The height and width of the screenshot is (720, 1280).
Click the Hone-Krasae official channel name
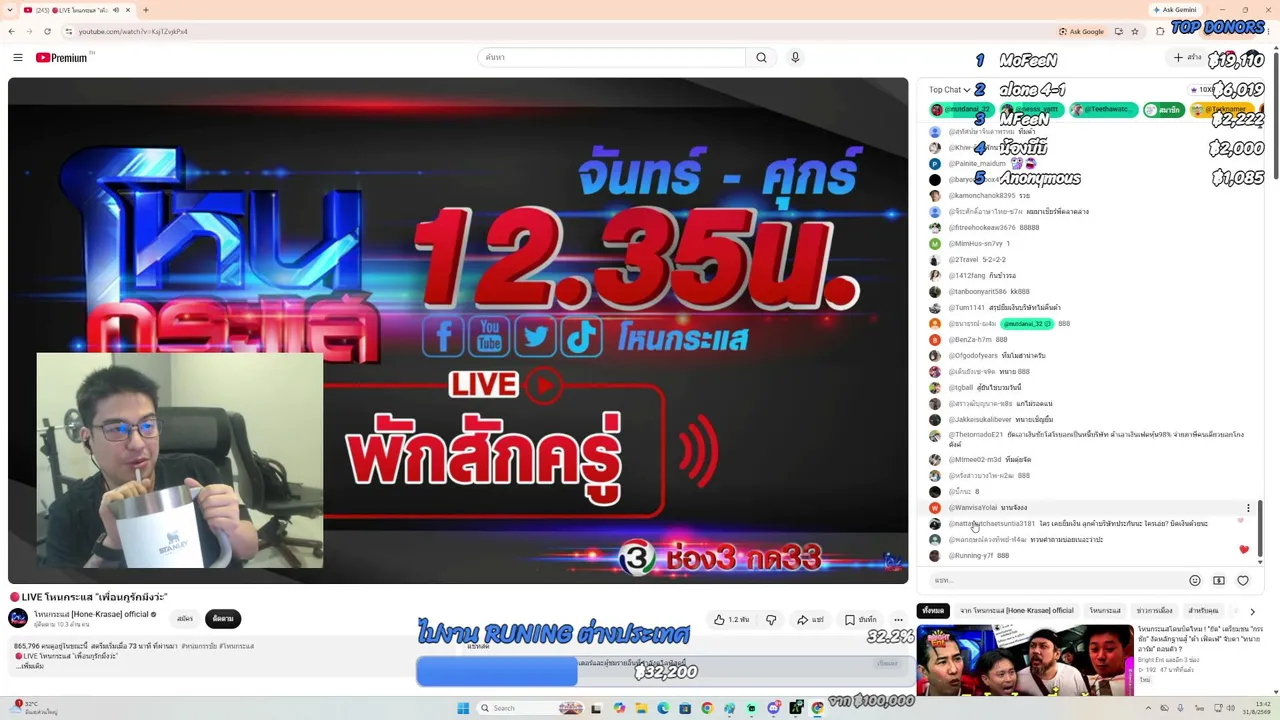[92, 614]
